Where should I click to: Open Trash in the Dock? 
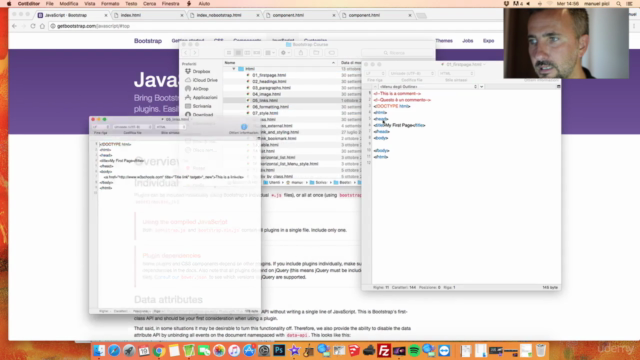pos(541,351)
